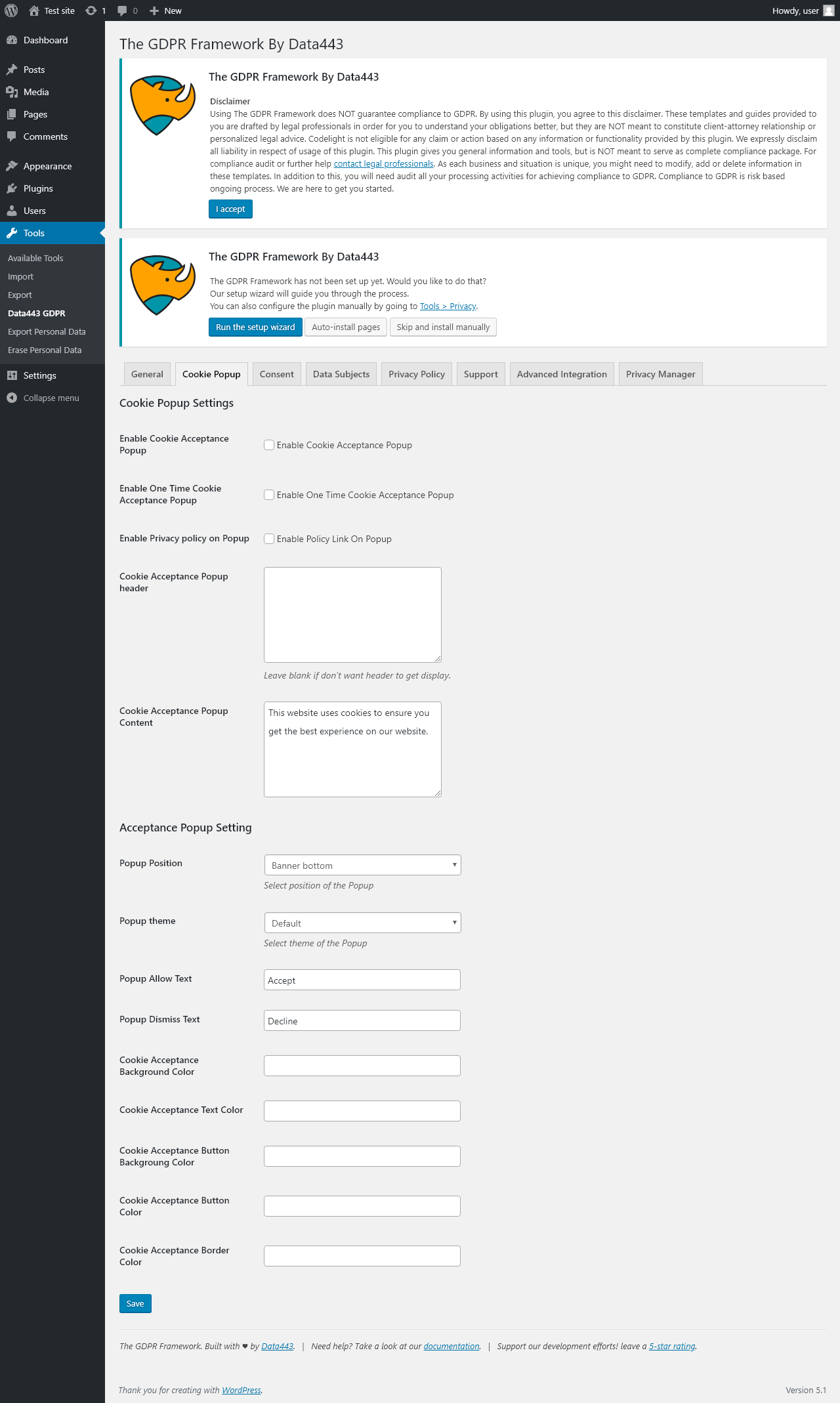The width and height of the screenshot is (840, 1403).
Task: Click Howdy, user account menu
Action: (x=803, y=10)
